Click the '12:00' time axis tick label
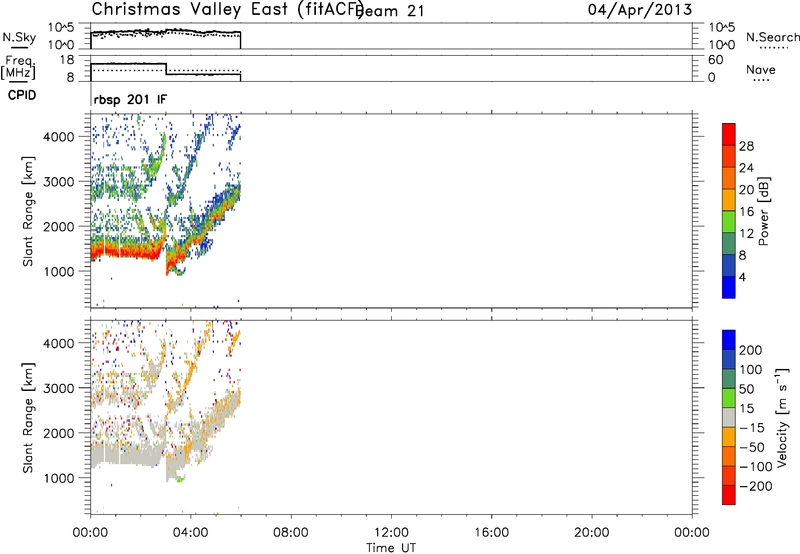800x554 pixels. (x=391, y=533)
